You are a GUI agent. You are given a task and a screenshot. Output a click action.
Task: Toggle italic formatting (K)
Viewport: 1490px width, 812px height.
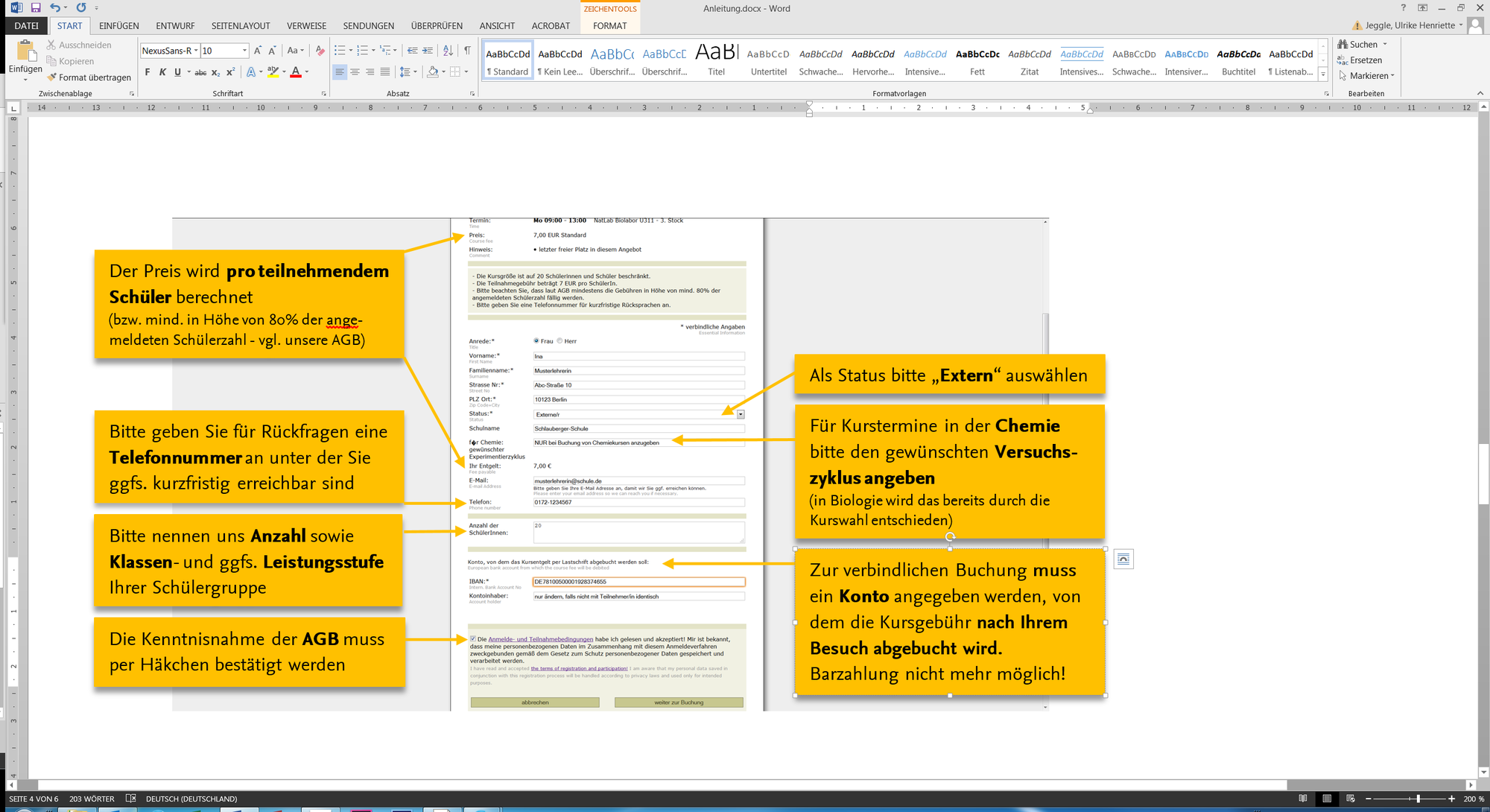click(x=162, y=72)
